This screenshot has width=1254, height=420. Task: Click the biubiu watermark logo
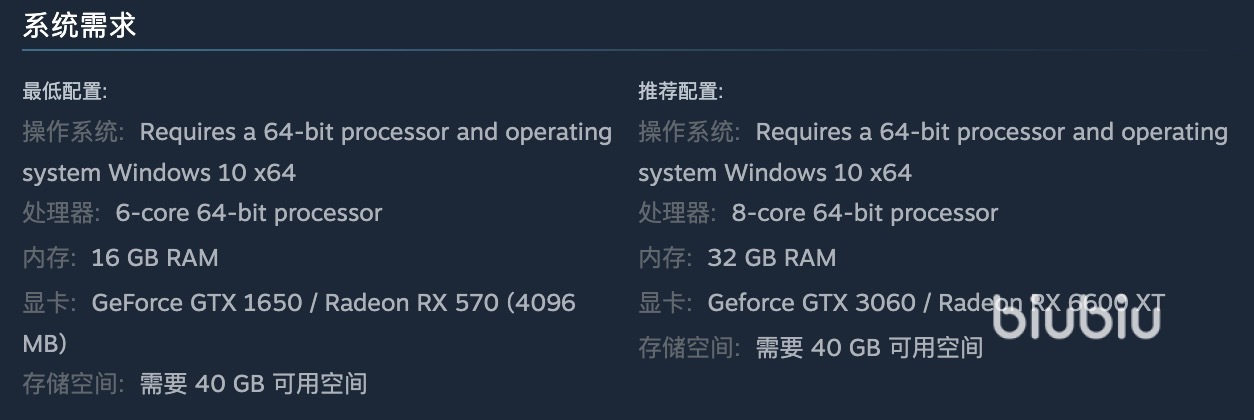pos(1076,318)
